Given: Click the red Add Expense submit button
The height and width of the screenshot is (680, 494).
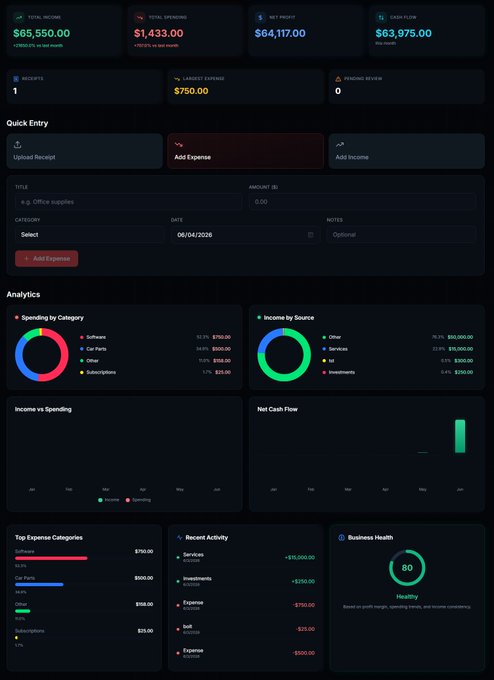Looking at the screenshot, I should [47, 258].
